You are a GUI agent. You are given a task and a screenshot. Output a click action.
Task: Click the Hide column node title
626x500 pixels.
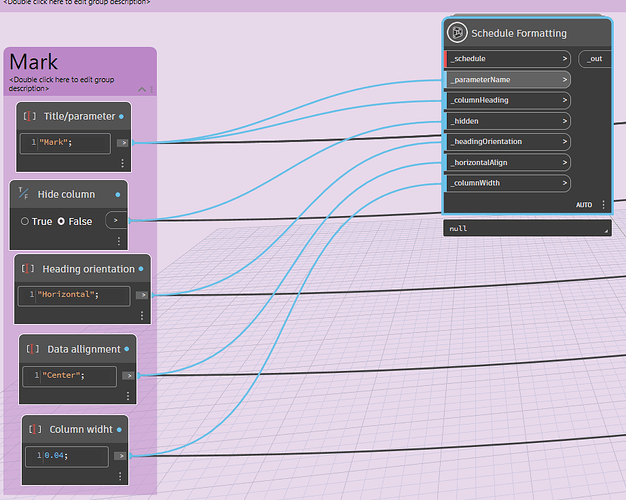(x=66, y=194)
